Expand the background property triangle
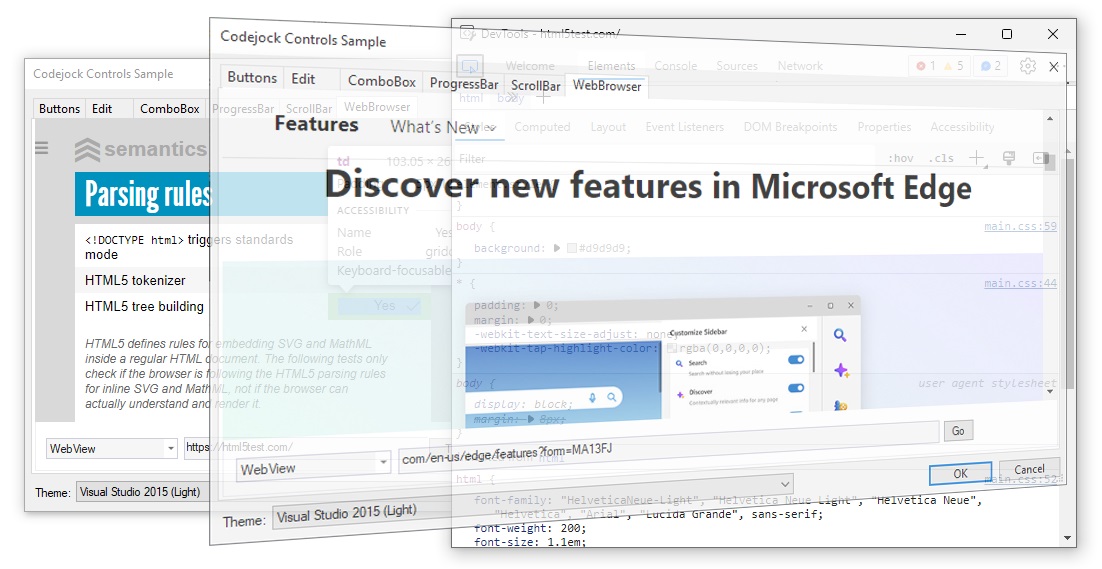 [557, 248]
